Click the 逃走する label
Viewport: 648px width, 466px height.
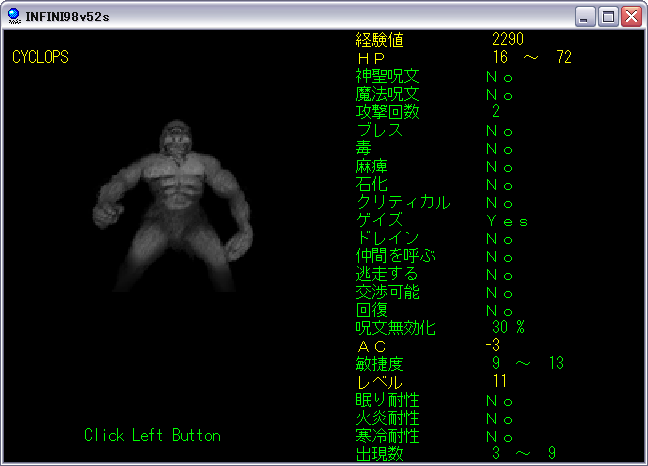pos(387,274)
